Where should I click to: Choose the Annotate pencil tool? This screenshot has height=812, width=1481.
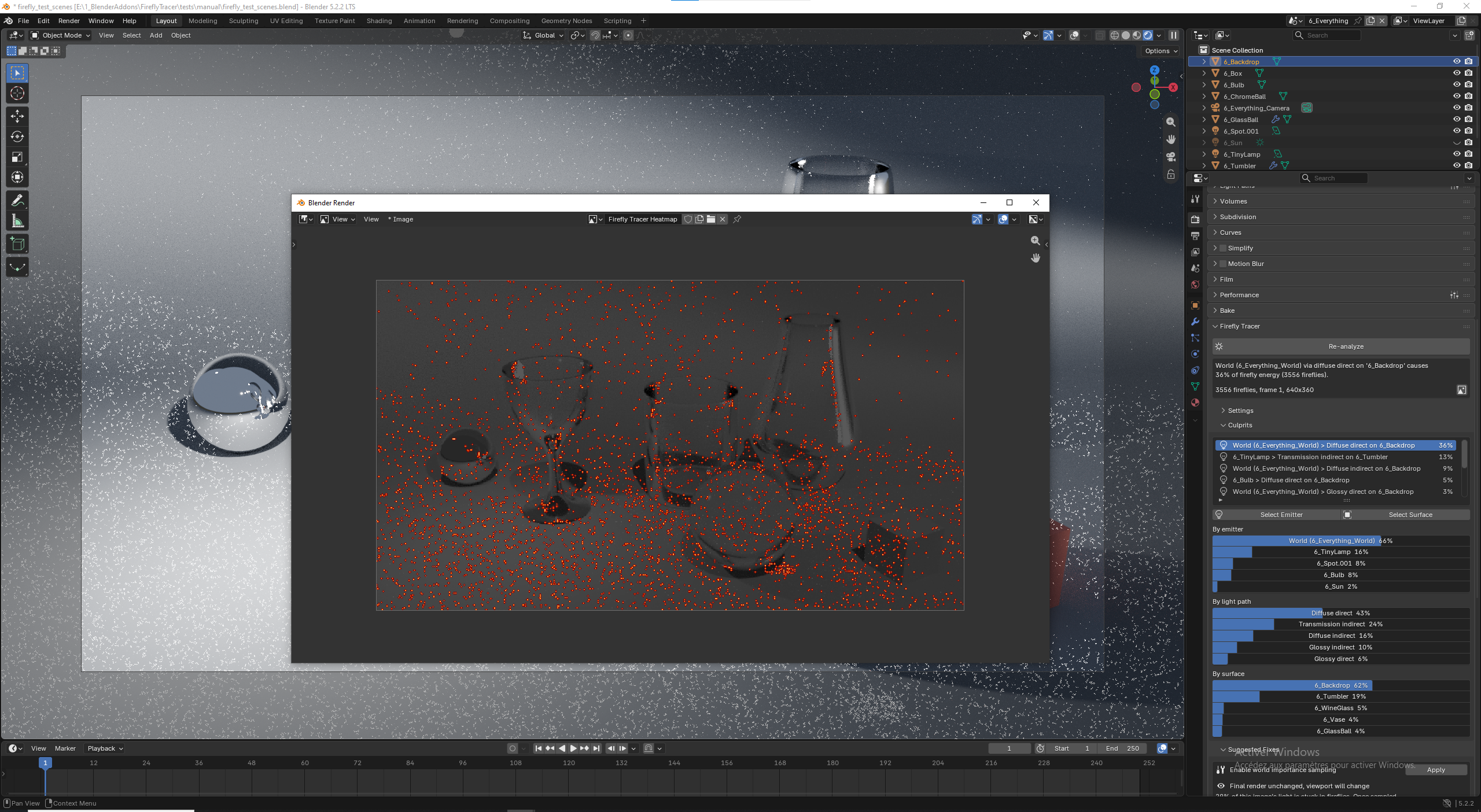tap(17, 201)
